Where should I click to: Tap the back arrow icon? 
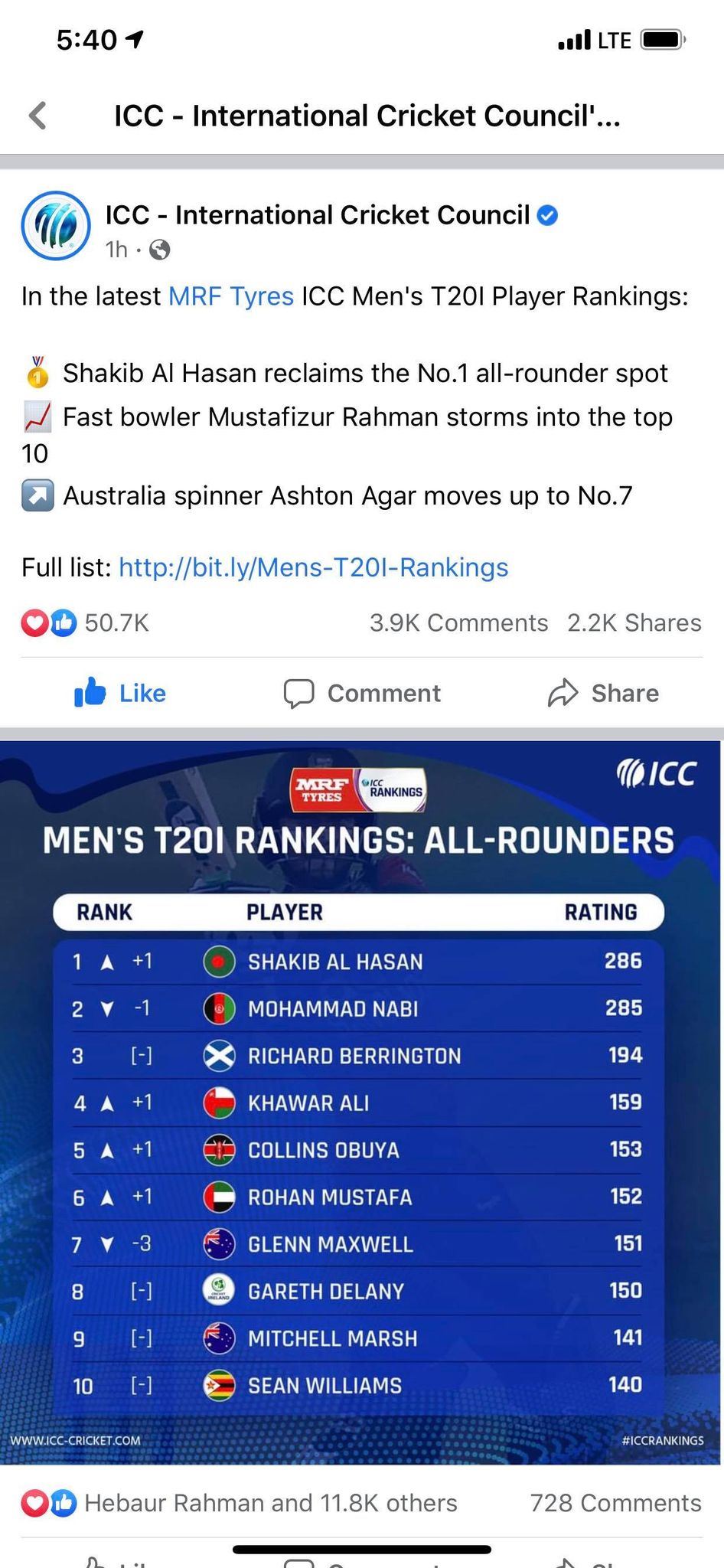38,116
